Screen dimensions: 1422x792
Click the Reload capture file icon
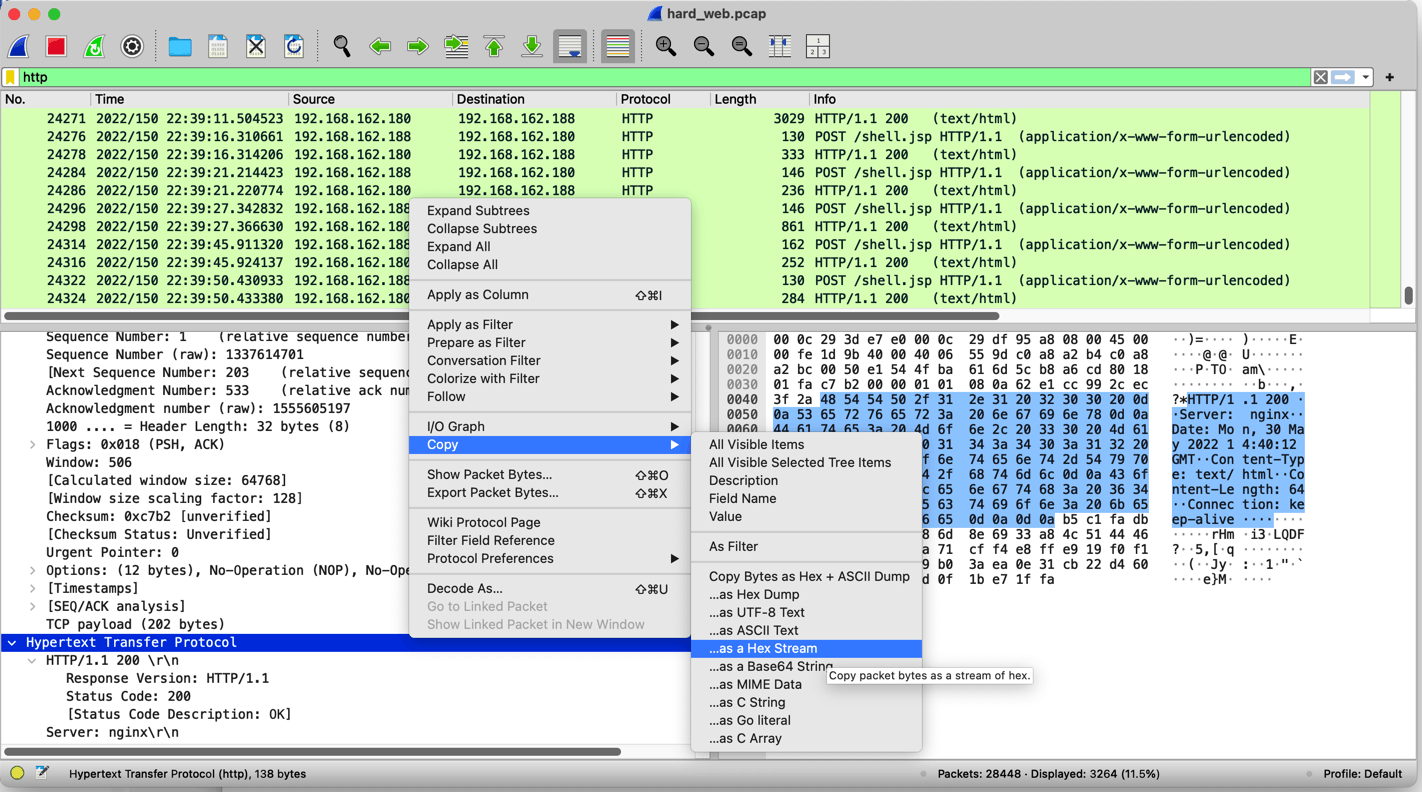click(294, 46)
